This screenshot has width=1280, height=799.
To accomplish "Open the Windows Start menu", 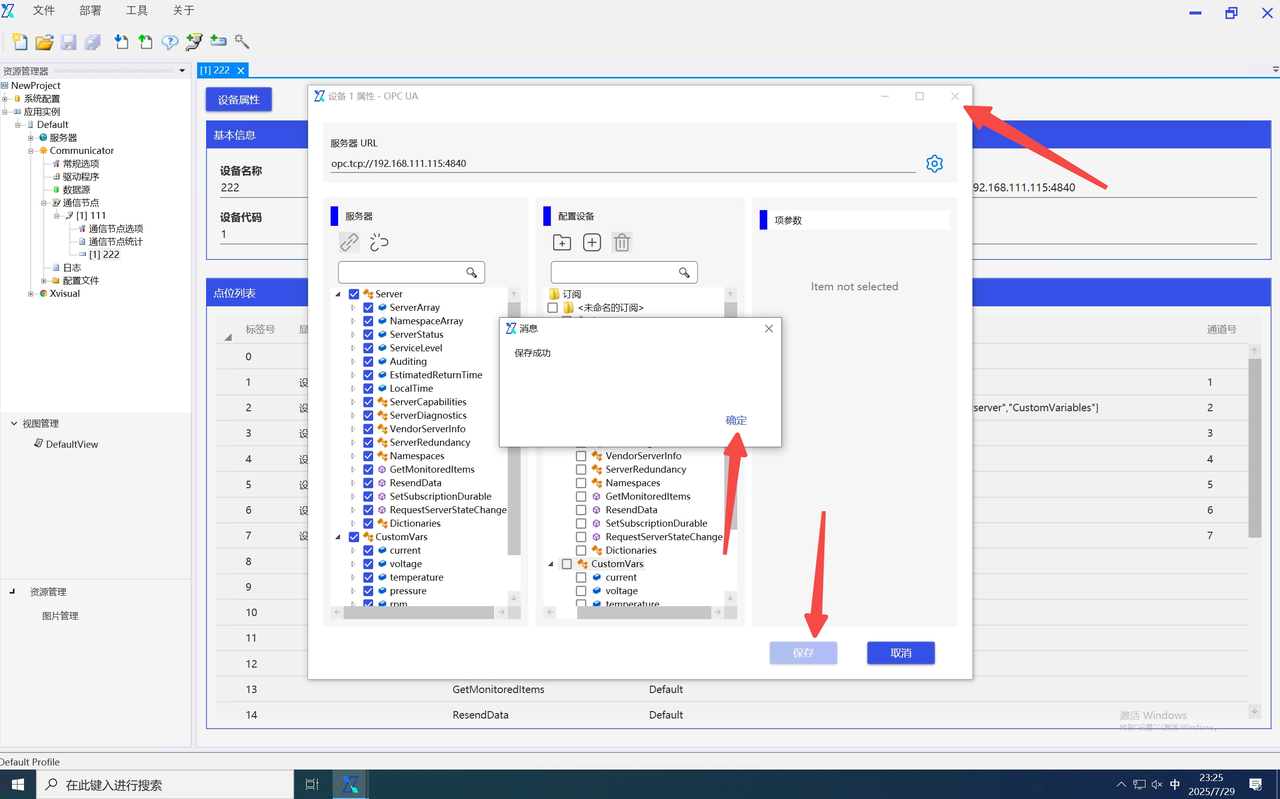I will click(x=17, y=785).
